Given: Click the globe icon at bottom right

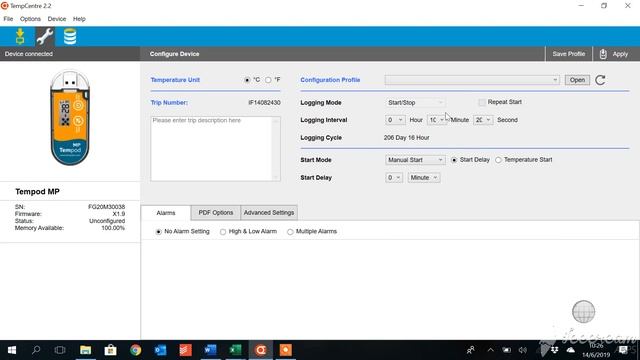Looking at the screenshot, I should coord(583,311).
